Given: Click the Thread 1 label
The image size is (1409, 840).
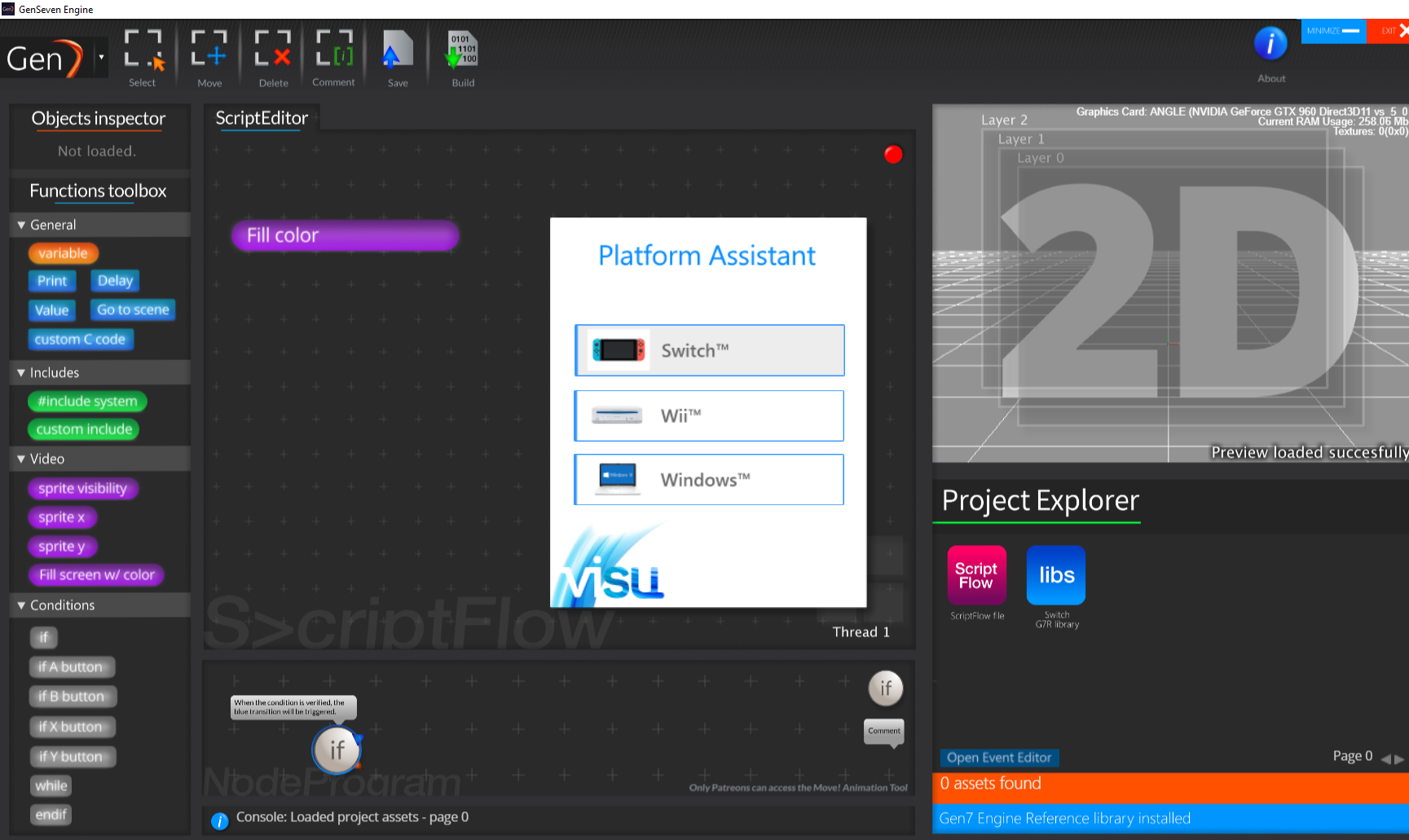Looking at the screenshot, I should click(x=861, y=632).
